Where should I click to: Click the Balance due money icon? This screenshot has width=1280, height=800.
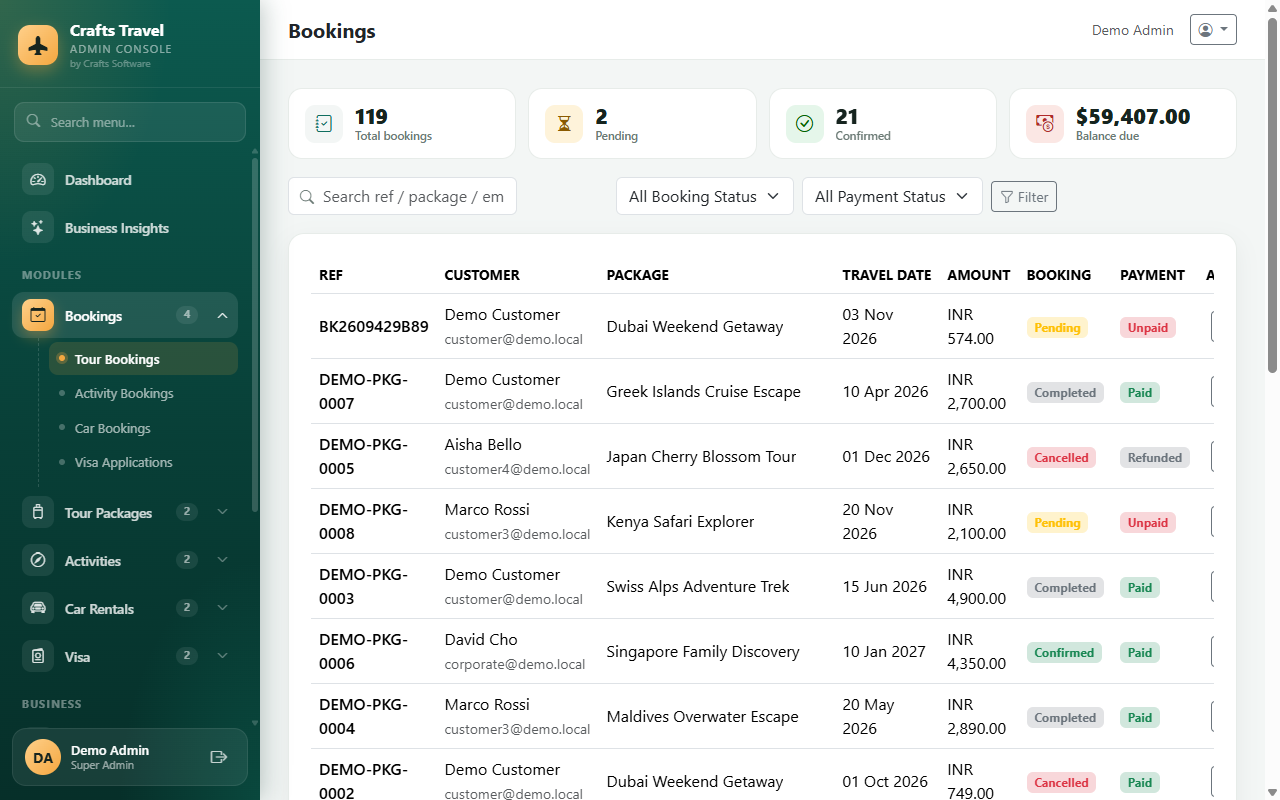[x=1045, y=124]
